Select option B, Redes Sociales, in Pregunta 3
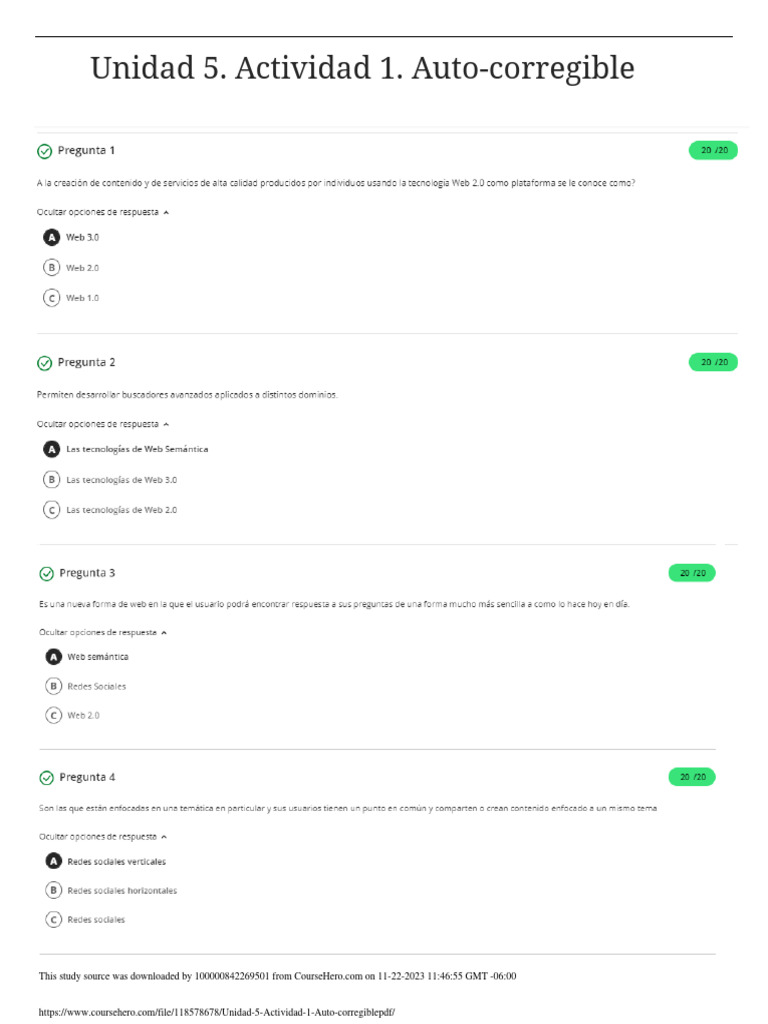This screenshot has height=1024, width=768. (54, 686)
